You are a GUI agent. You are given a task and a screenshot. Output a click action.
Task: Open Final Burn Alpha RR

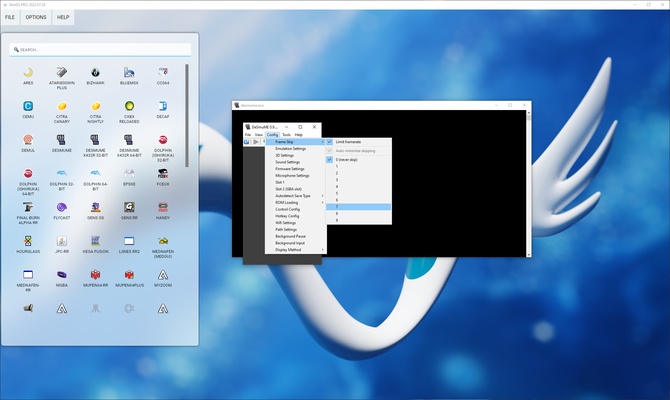pyautogui.click(x=28, y=207)
